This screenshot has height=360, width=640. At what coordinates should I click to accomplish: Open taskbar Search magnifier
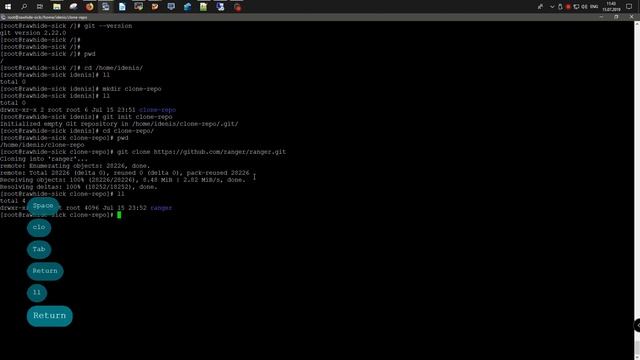click(24, 7)
